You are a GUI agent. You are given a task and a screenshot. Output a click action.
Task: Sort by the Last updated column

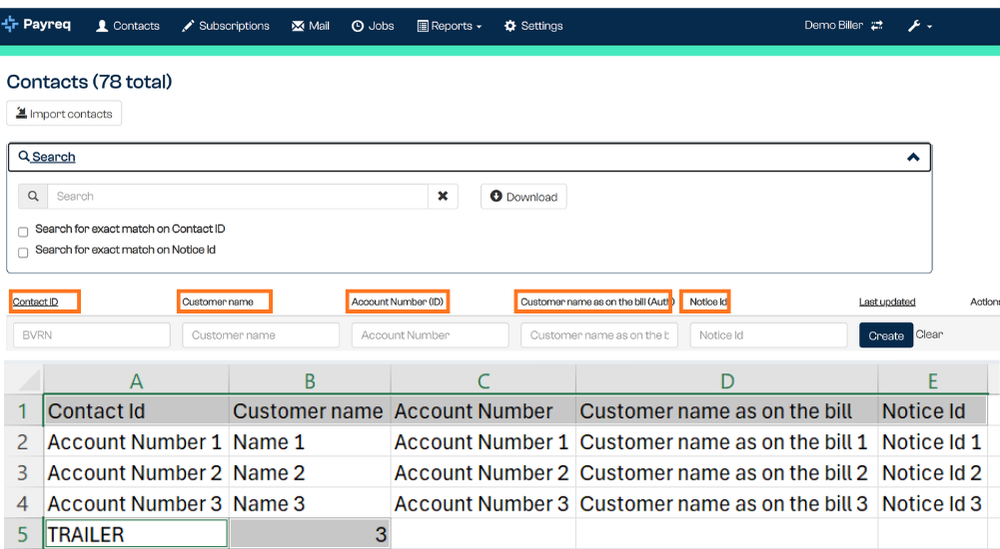pyautogui.click(x=886, y=302)
